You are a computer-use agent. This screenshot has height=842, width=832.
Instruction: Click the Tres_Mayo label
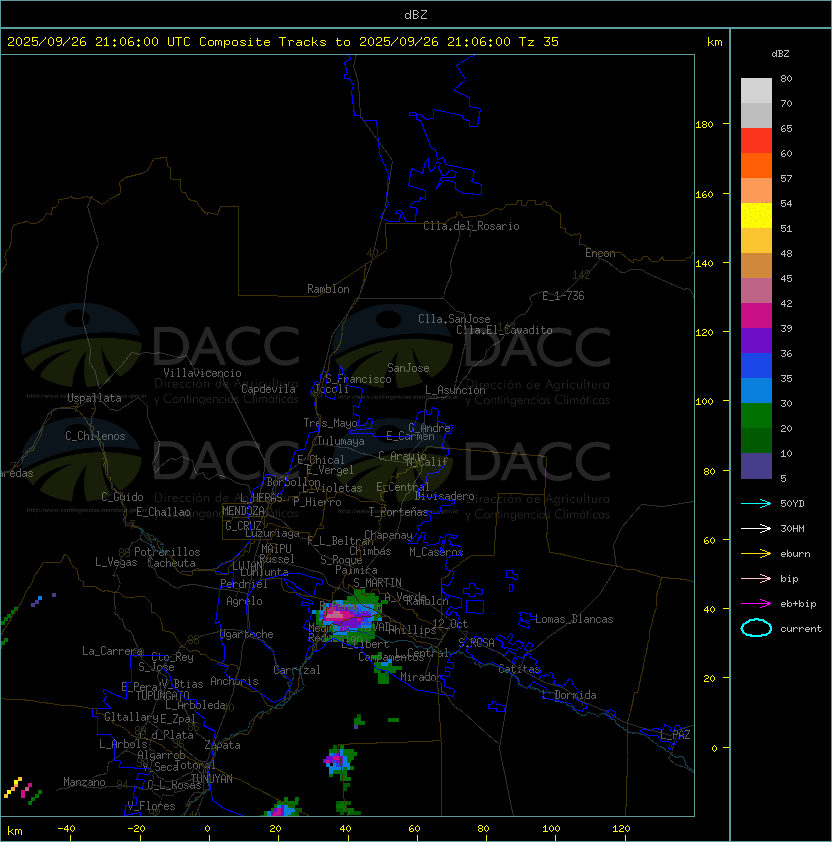[x=330, y=423]
